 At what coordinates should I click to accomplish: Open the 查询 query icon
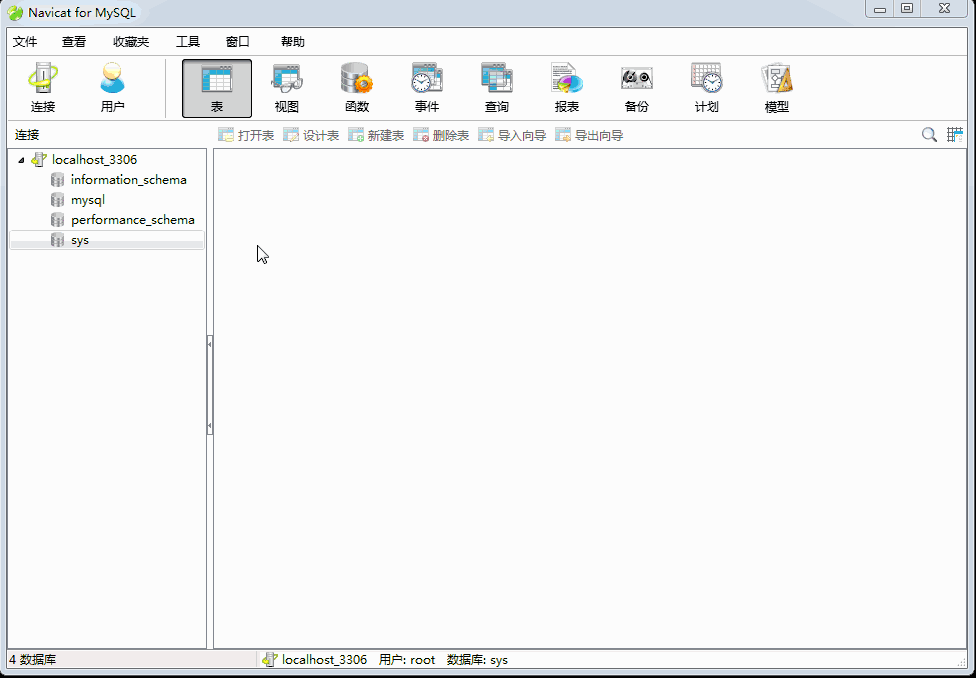[497, 88]
